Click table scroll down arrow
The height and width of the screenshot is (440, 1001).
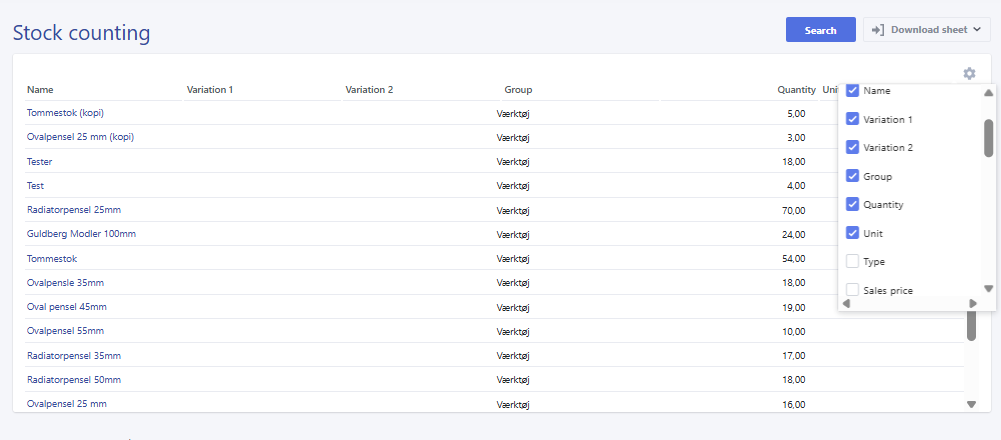(971, 404)
